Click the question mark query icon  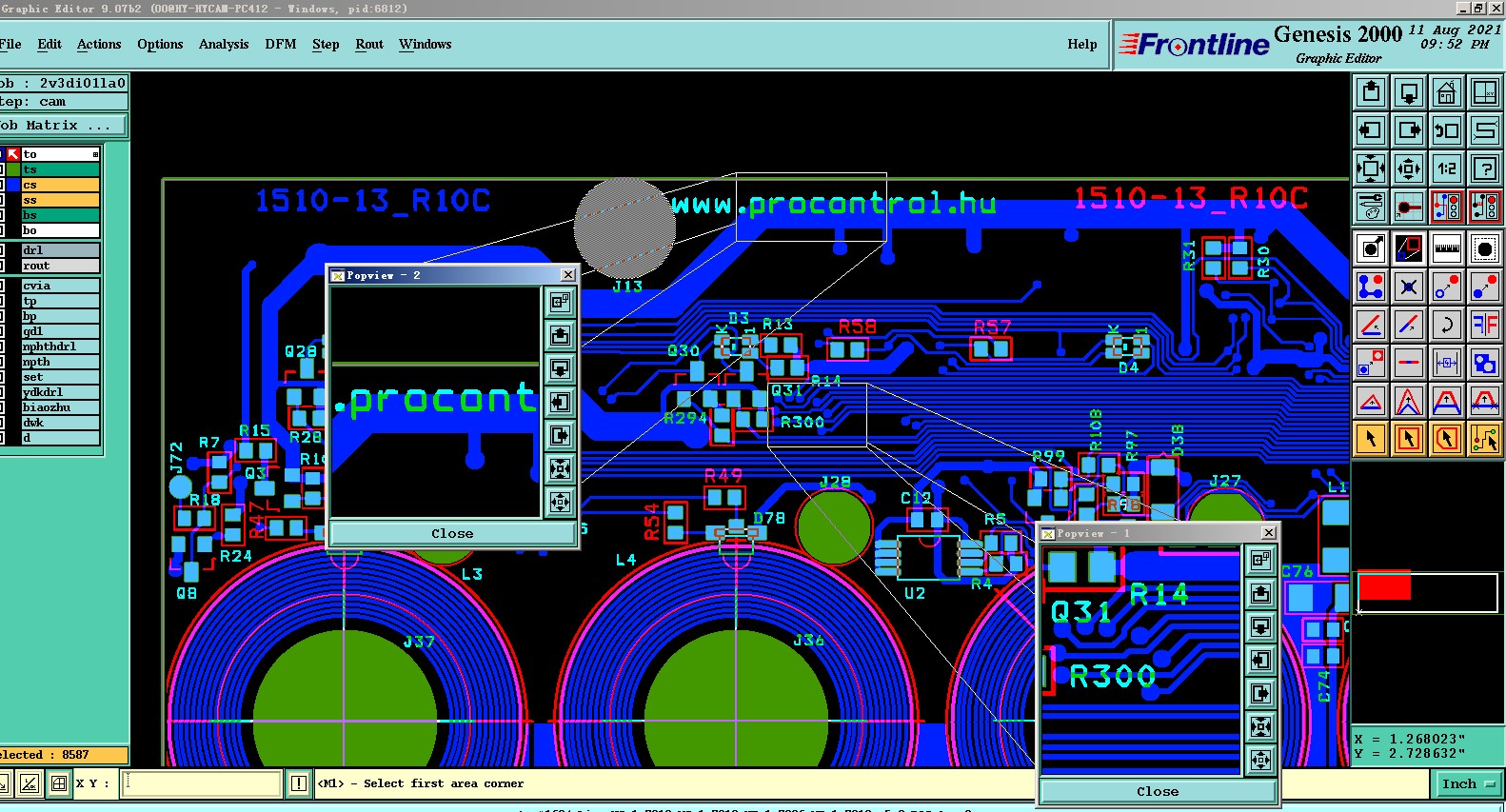1485,168
